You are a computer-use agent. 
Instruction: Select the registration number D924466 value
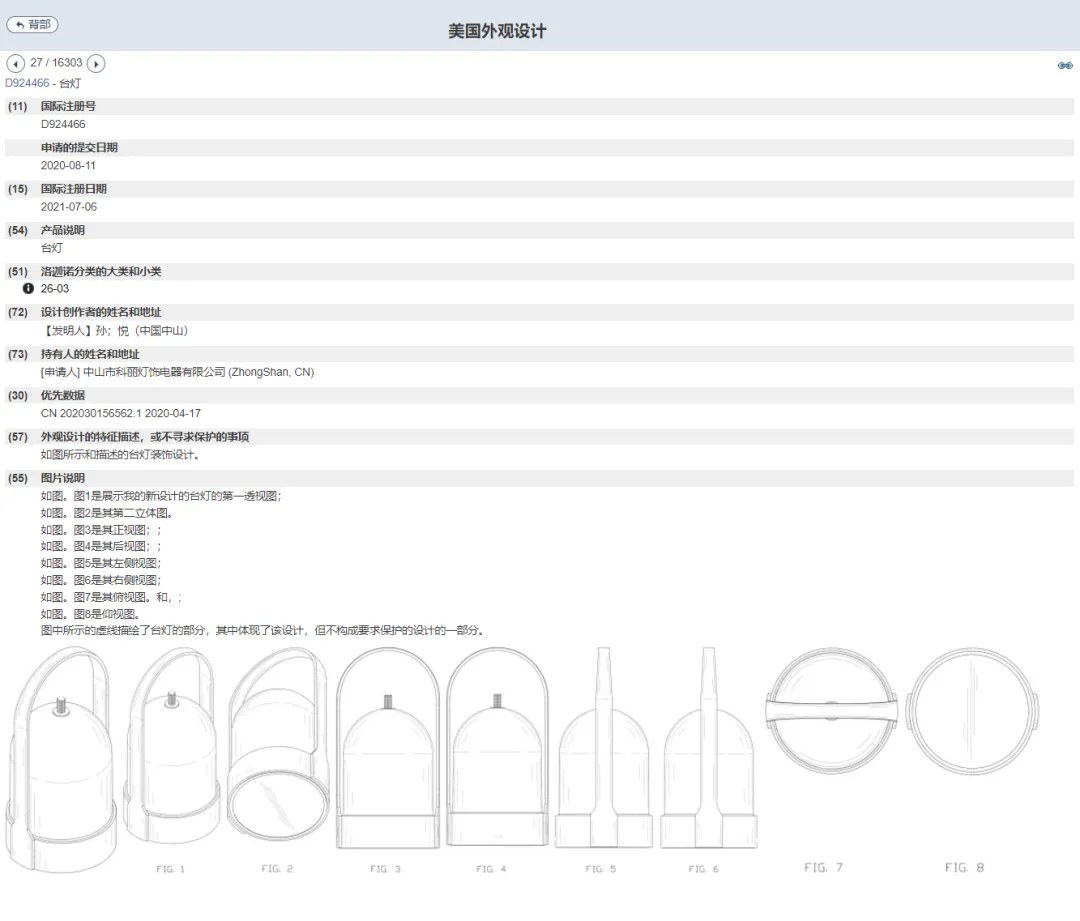click(63, 125)
